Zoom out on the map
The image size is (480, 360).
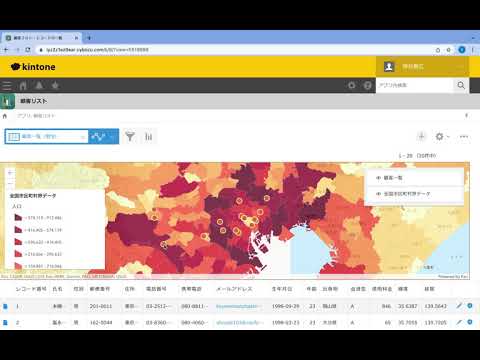point(10,183)
